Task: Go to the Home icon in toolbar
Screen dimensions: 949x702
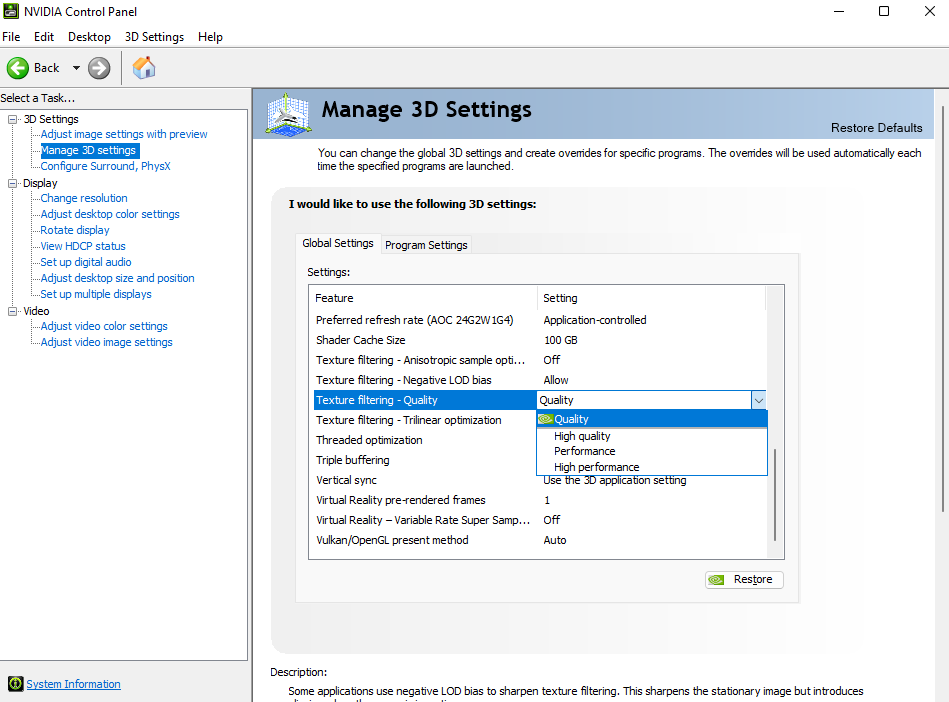Action: [x=144, y=68]
